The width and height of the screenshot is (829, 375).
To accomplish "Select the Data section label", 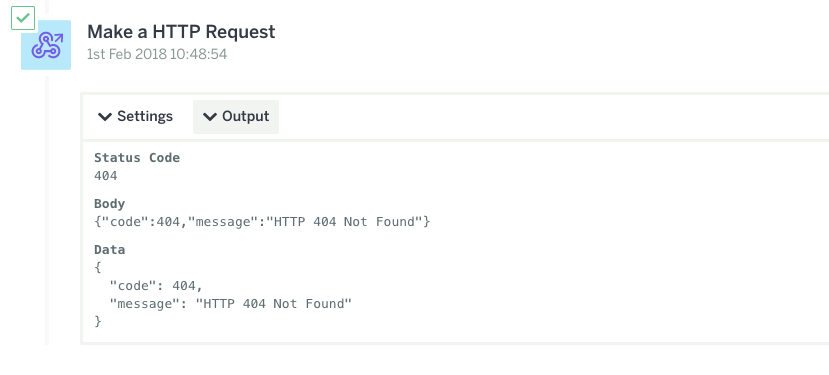I will (109, 250).
